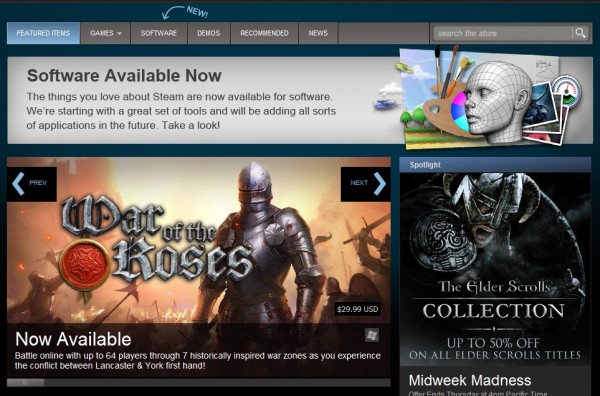The width and height of the screenshot is (600, 396).
Task: View the News tab
Action: point(318,33)
